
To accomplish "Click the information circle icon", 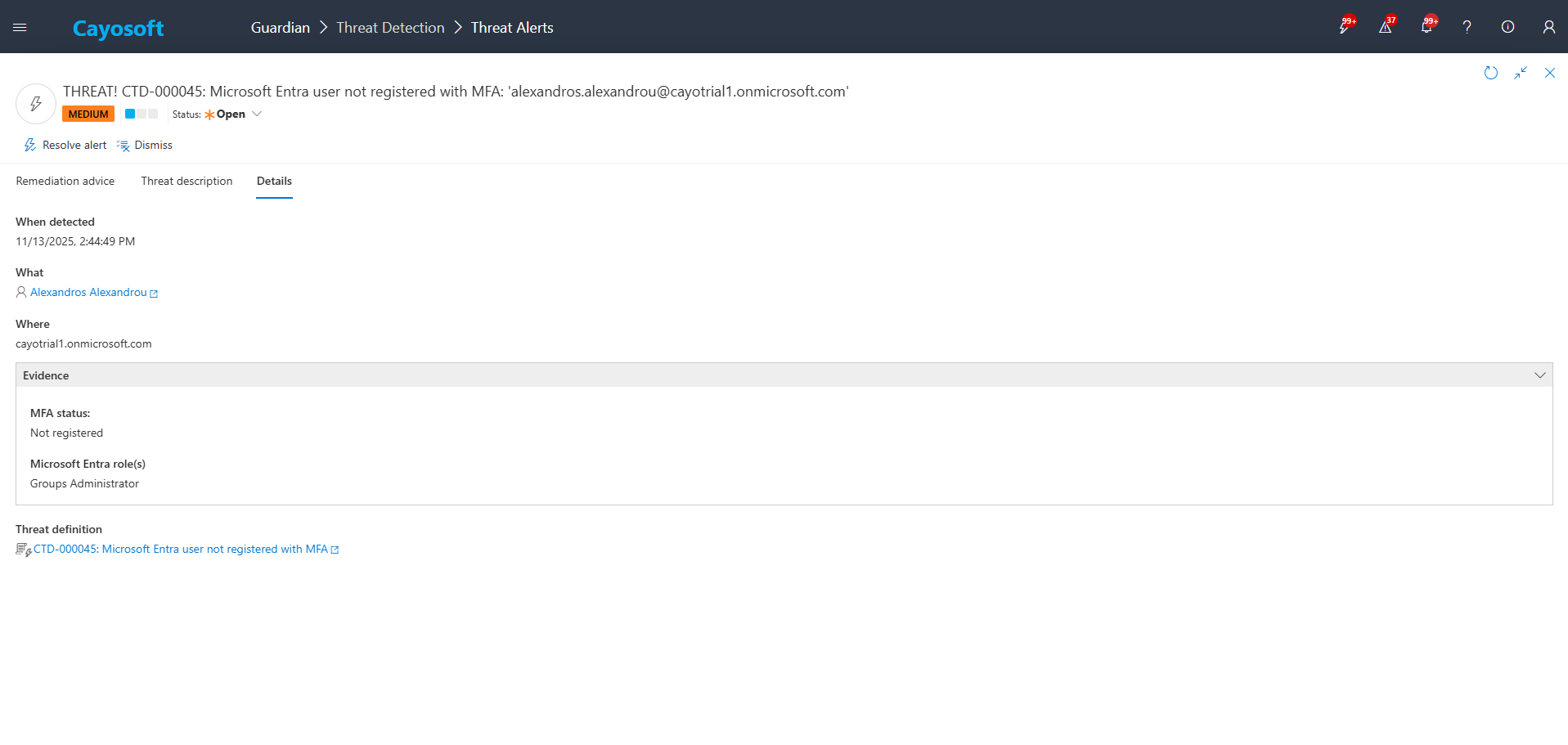I will pyautogui.click(x=1507, y=27).
